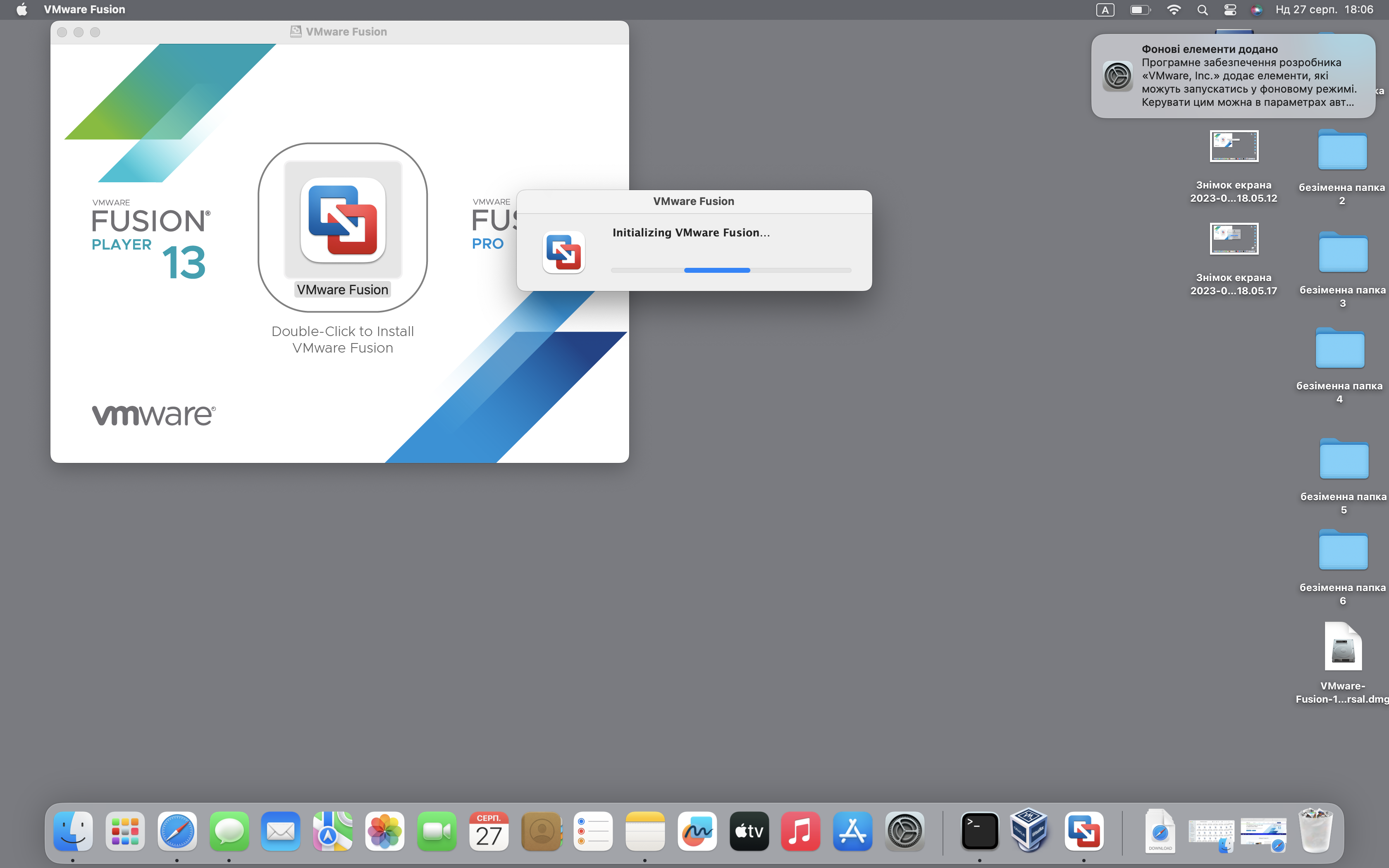
Task: Open Photos app in the Dock
Action: tap(384, 831)
